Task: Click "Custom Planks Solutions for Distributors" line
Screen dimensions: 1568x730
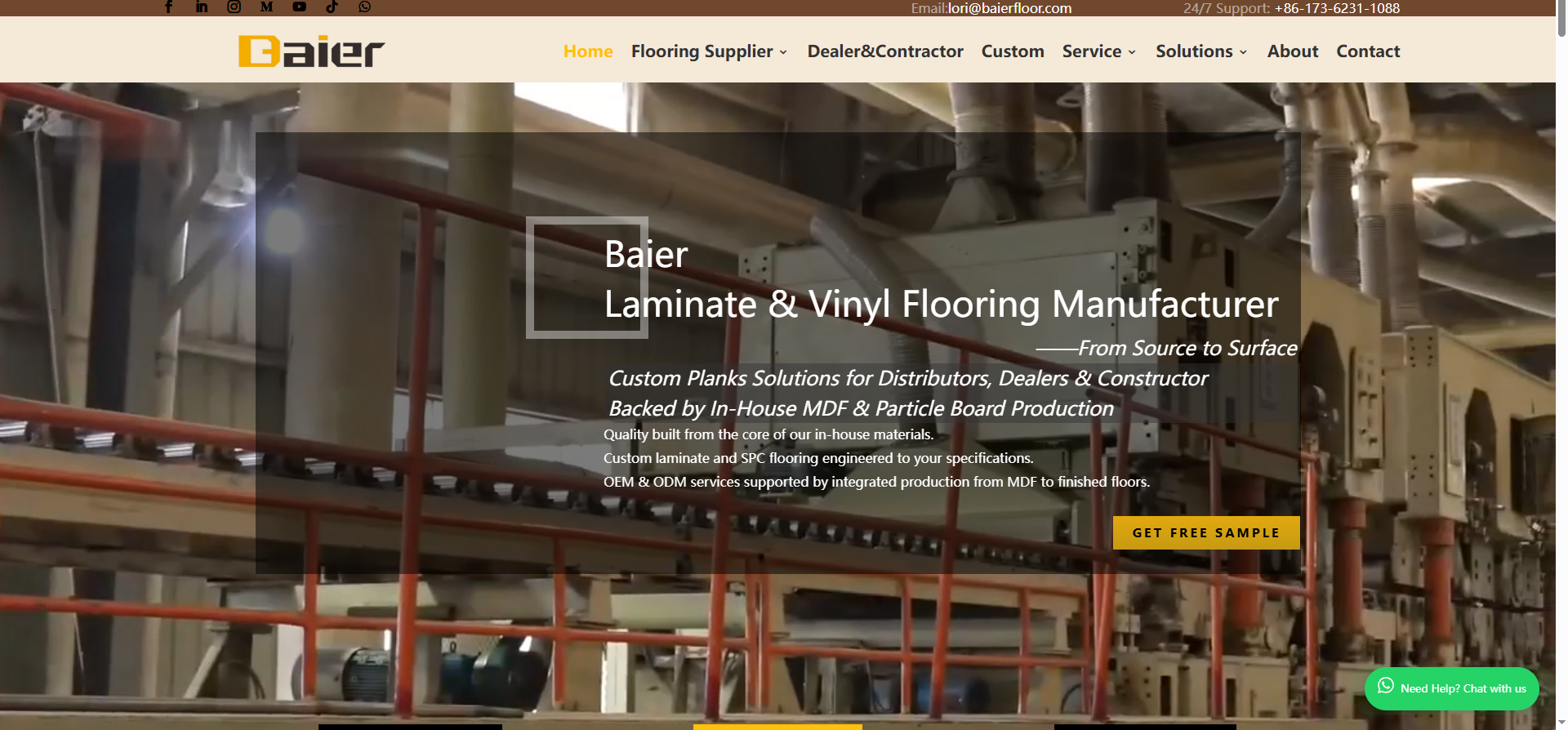Action: point(907,378)
